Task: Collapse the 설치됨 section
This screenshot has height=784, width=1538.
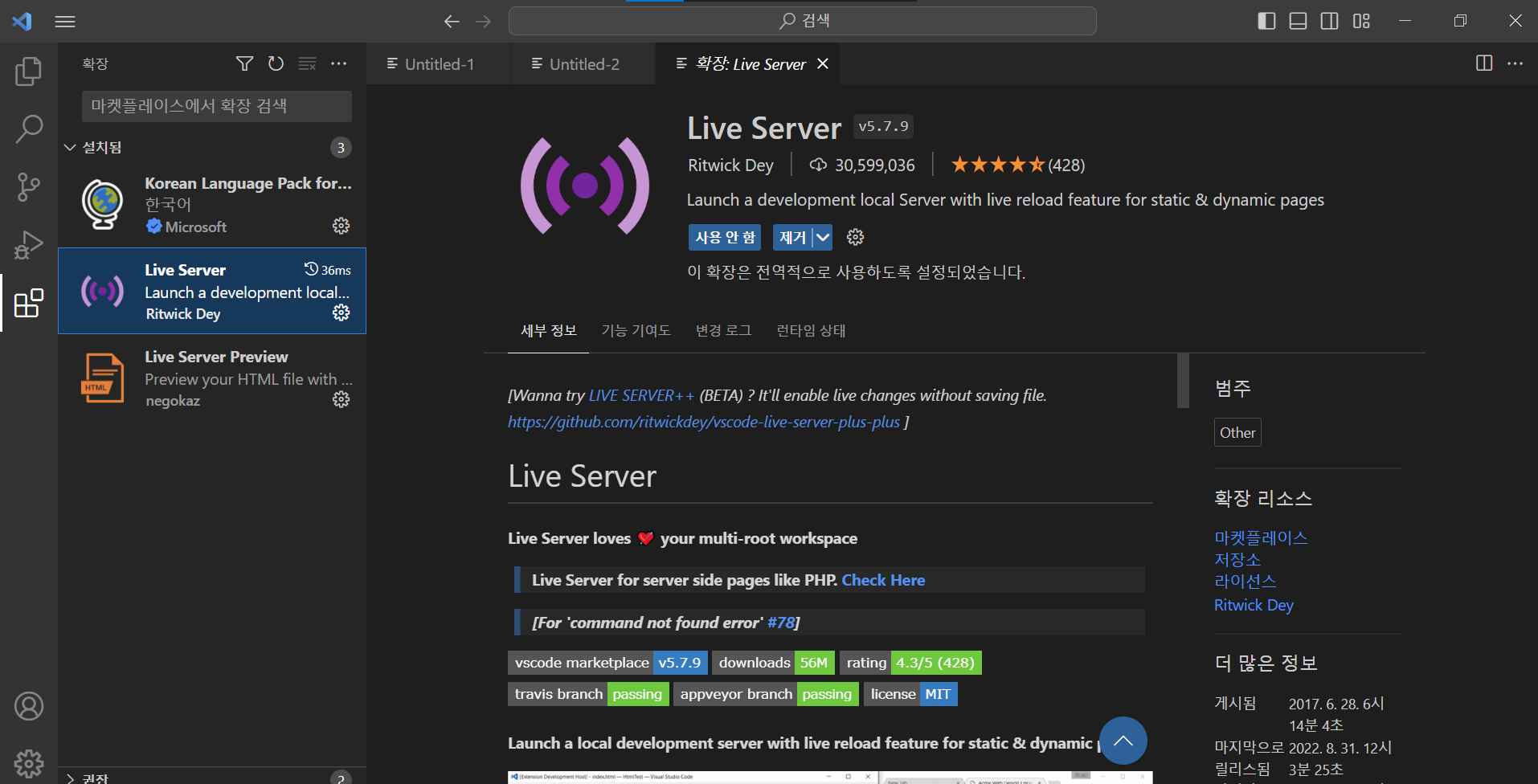Action: coord(212,147)
